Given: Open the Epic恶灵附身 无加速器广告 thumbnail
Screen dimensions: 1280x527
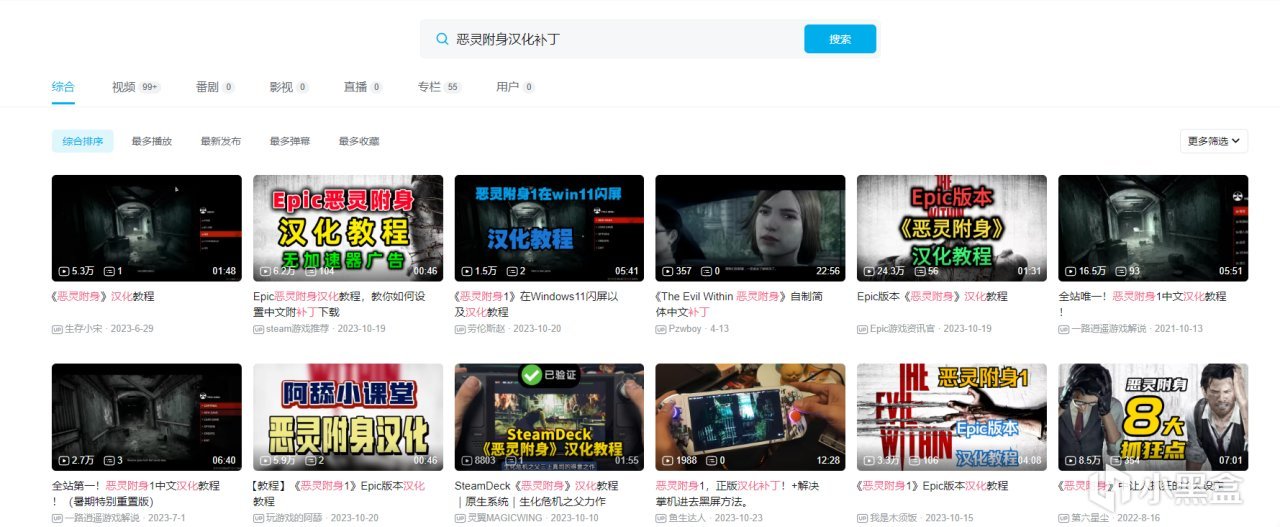Looking at the screenshot, I should pyautogui.click(x=348, y=228).
